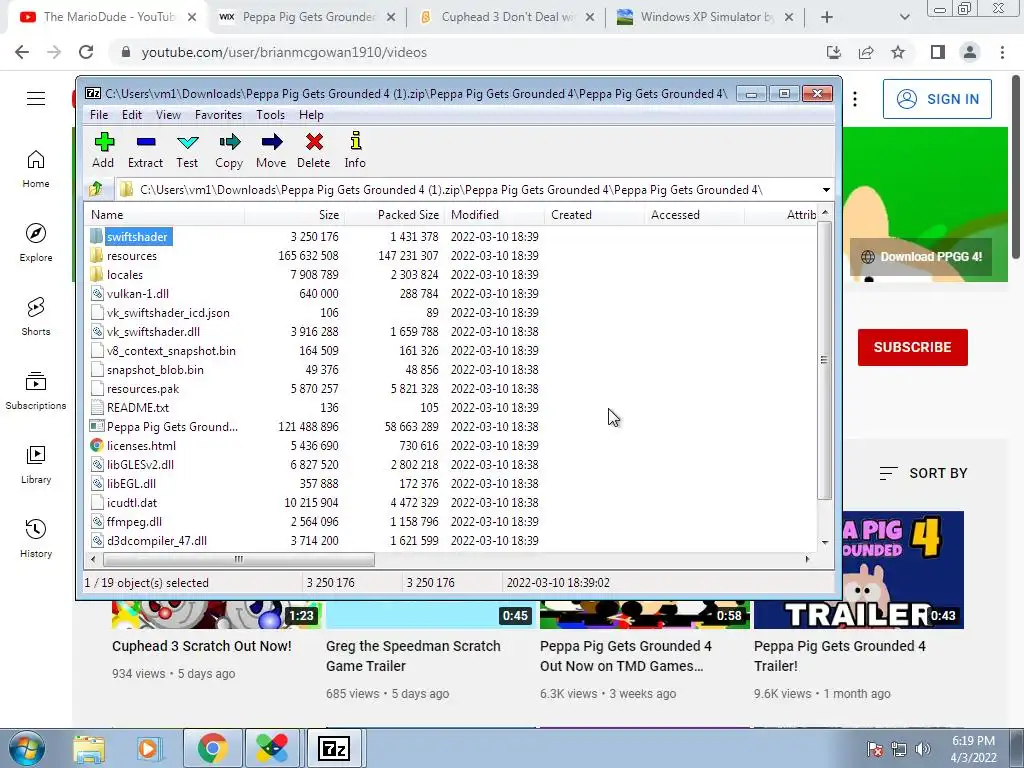Sort the file list by Name column
The image size is (1024, 768).
click(x=165, y=214)
